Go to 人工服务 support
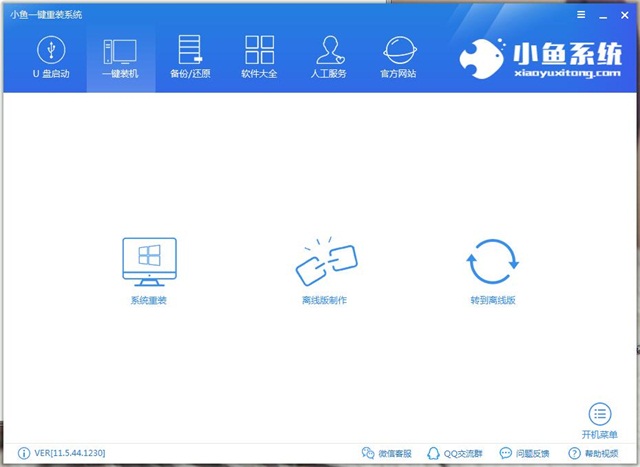 pos(330,57)
